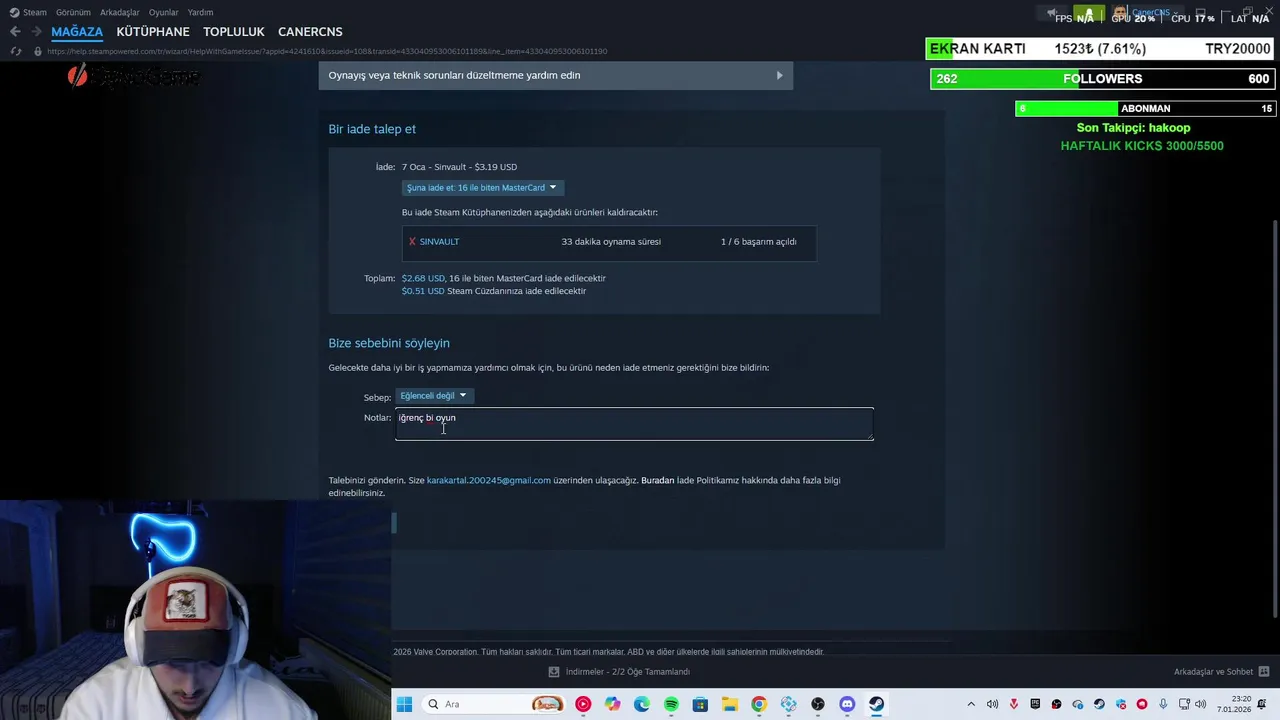Open Discord from the taskbar
This screenshot has width=1280, height=720.
click(847, 704)
